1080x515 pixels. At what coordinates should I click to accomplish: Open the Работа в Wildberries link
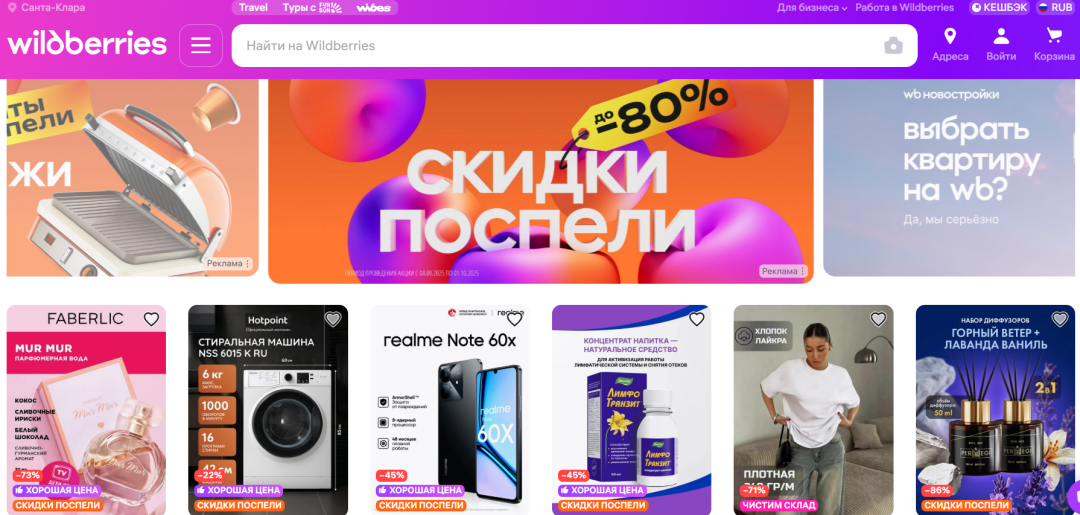pos(904,8)
